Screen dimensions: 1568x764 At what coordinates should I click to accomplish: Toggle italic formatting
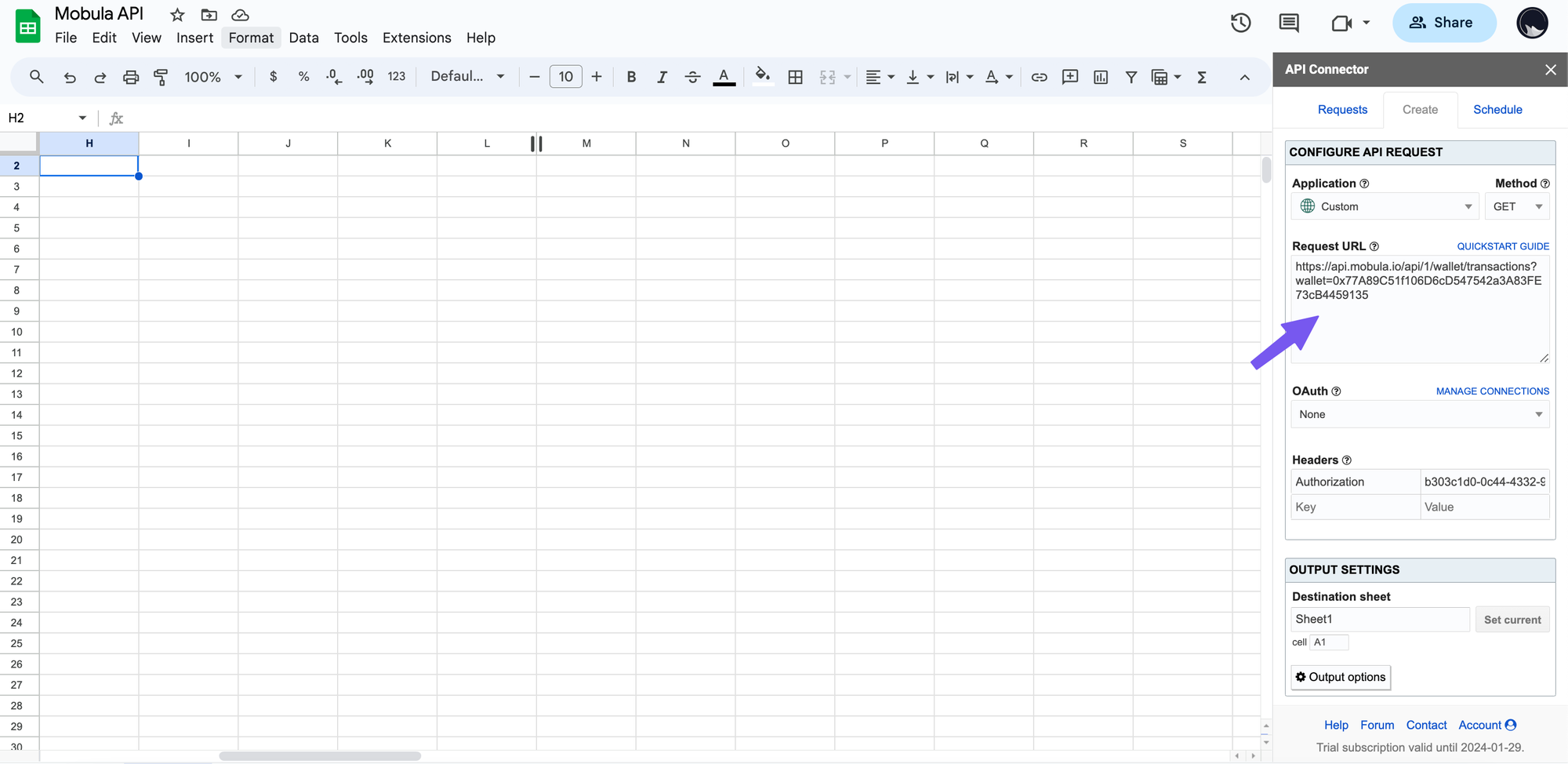point(662,77)
